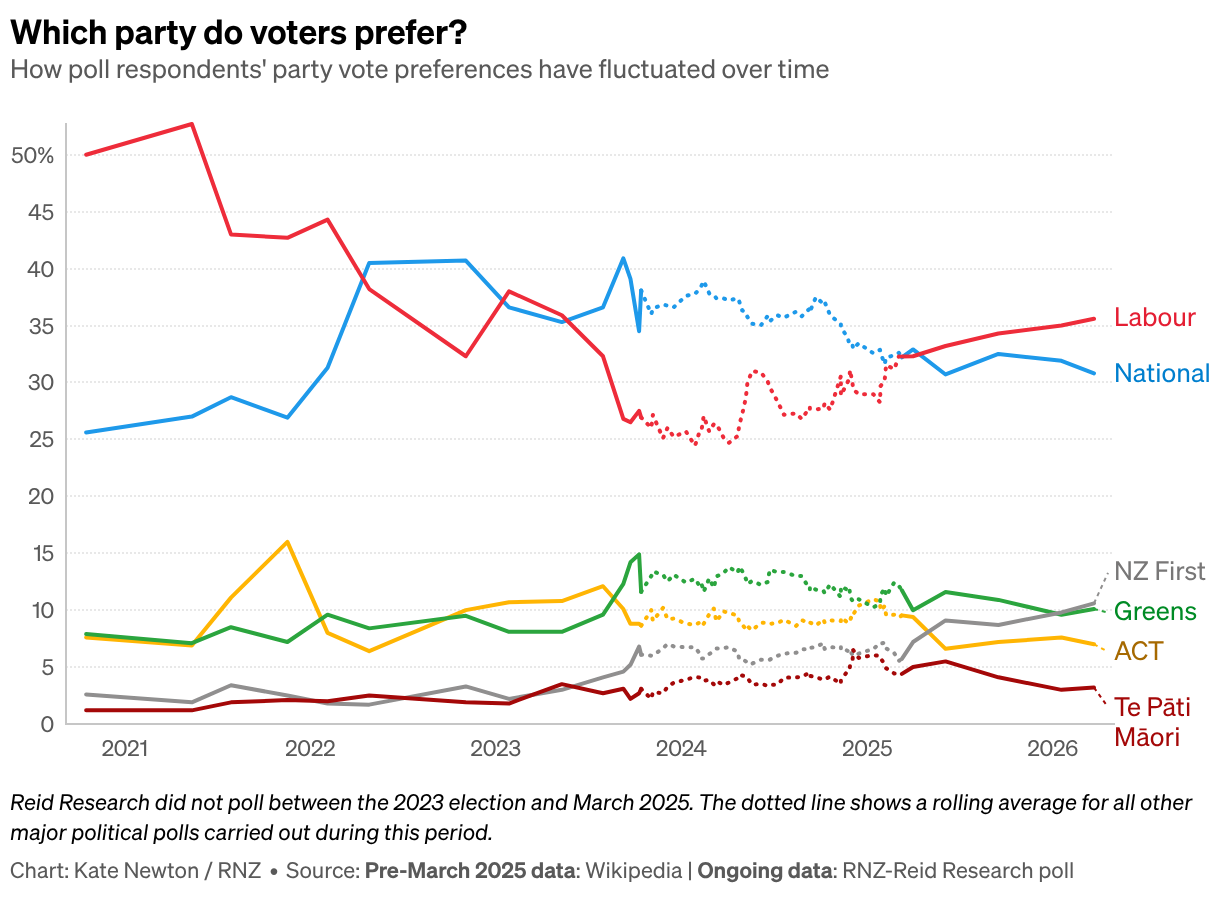The width and height of the screenshot is (1220, 898).
Task: Click the National series label
Action: pyautogui.click(x=1162, y=373)
